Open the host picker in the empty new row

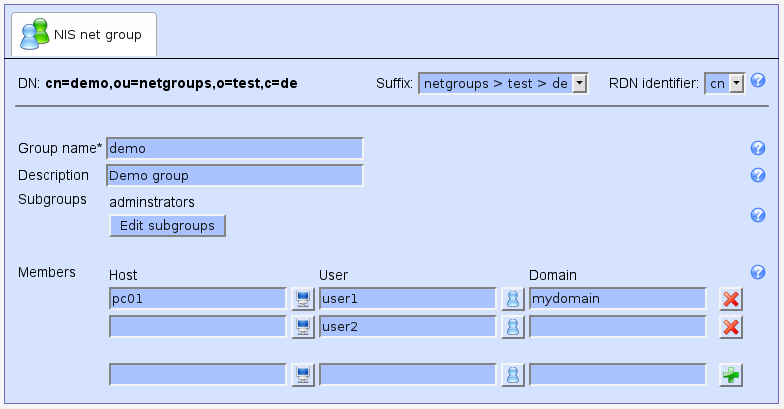pos(302,375)
